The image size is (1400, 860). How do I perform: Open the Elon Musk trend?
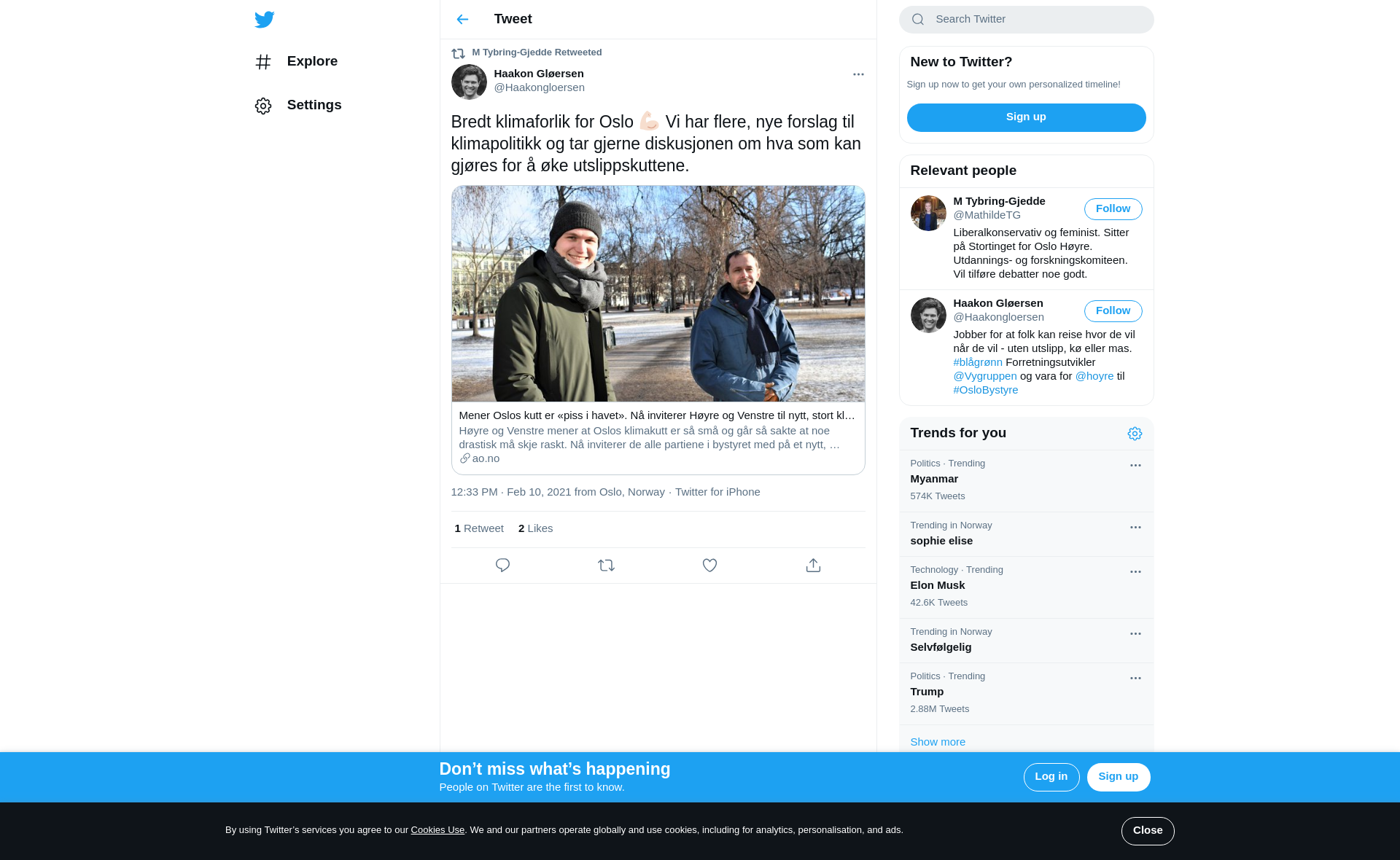coord(1026,587)
